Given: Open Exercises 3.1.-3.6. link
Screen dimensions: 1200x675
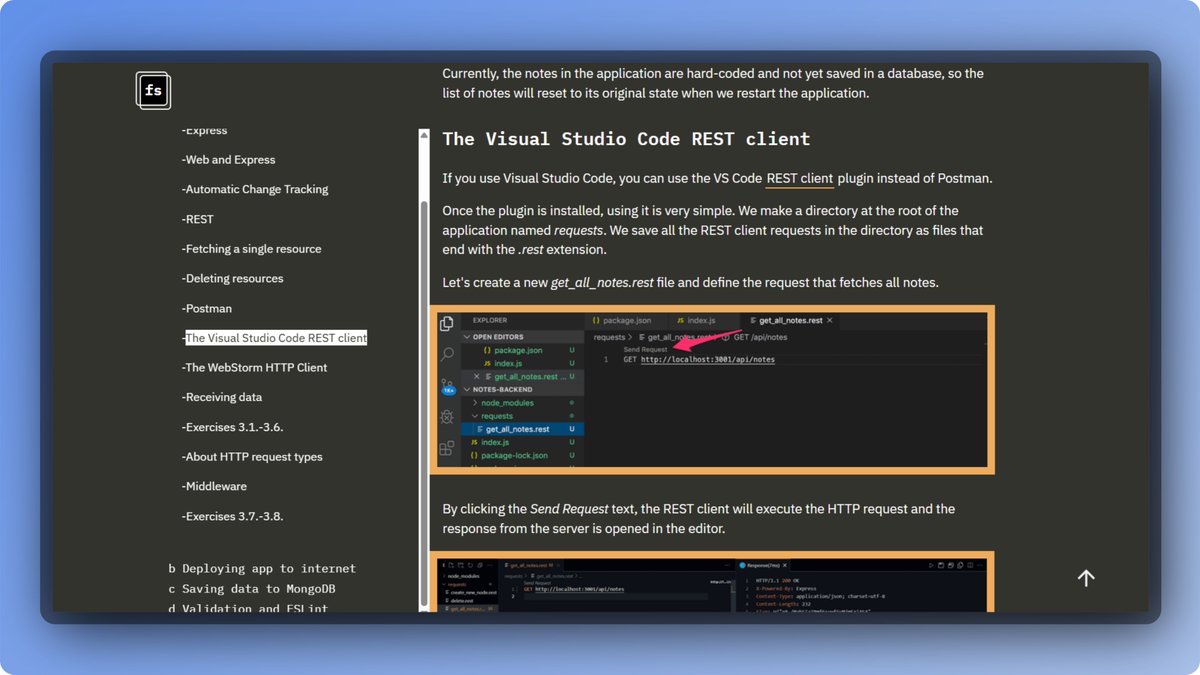Looking at the screenshot, I should 233,427.
